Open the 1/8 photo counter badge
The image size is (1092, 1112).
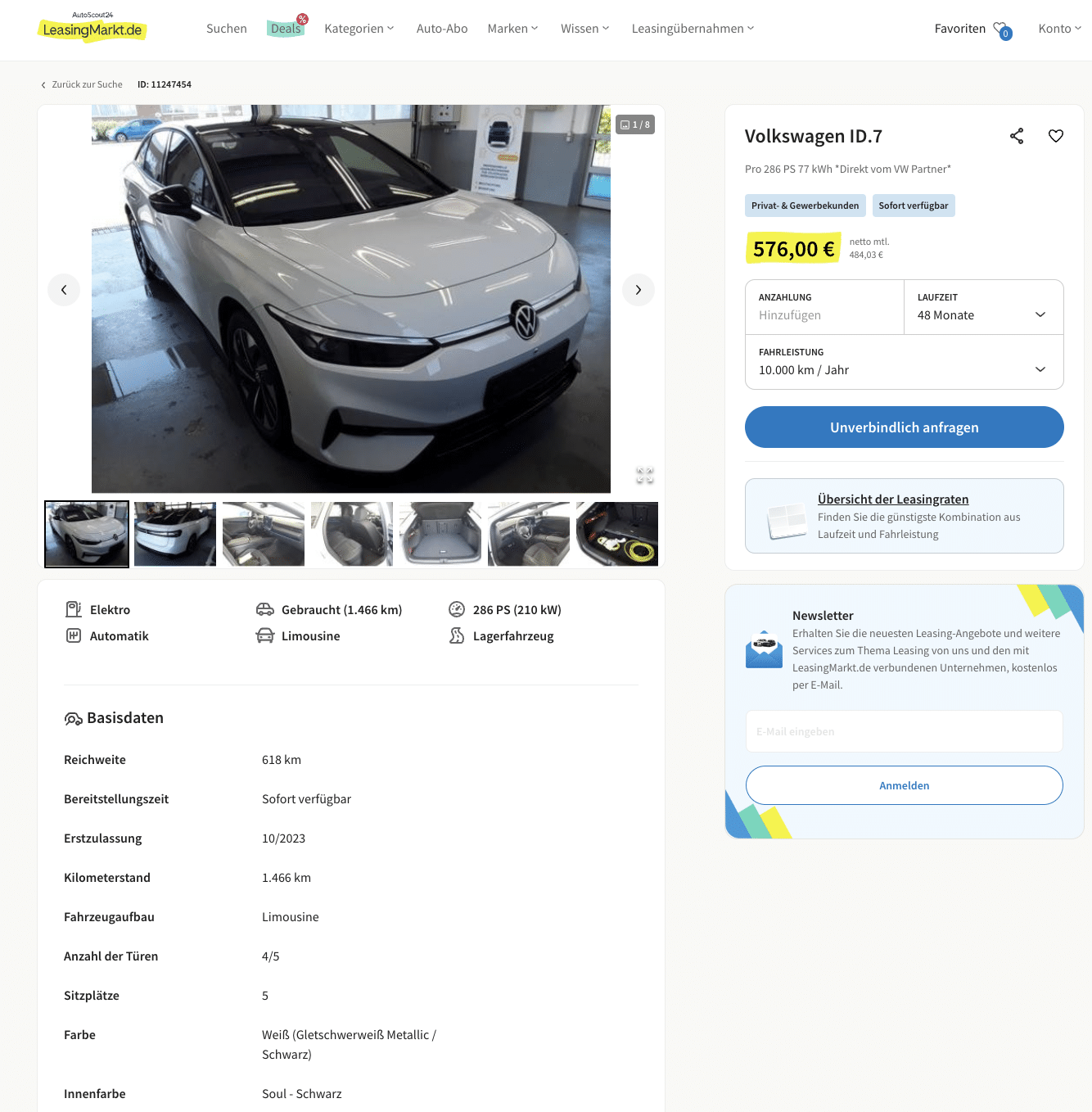[x=635, y=124]
